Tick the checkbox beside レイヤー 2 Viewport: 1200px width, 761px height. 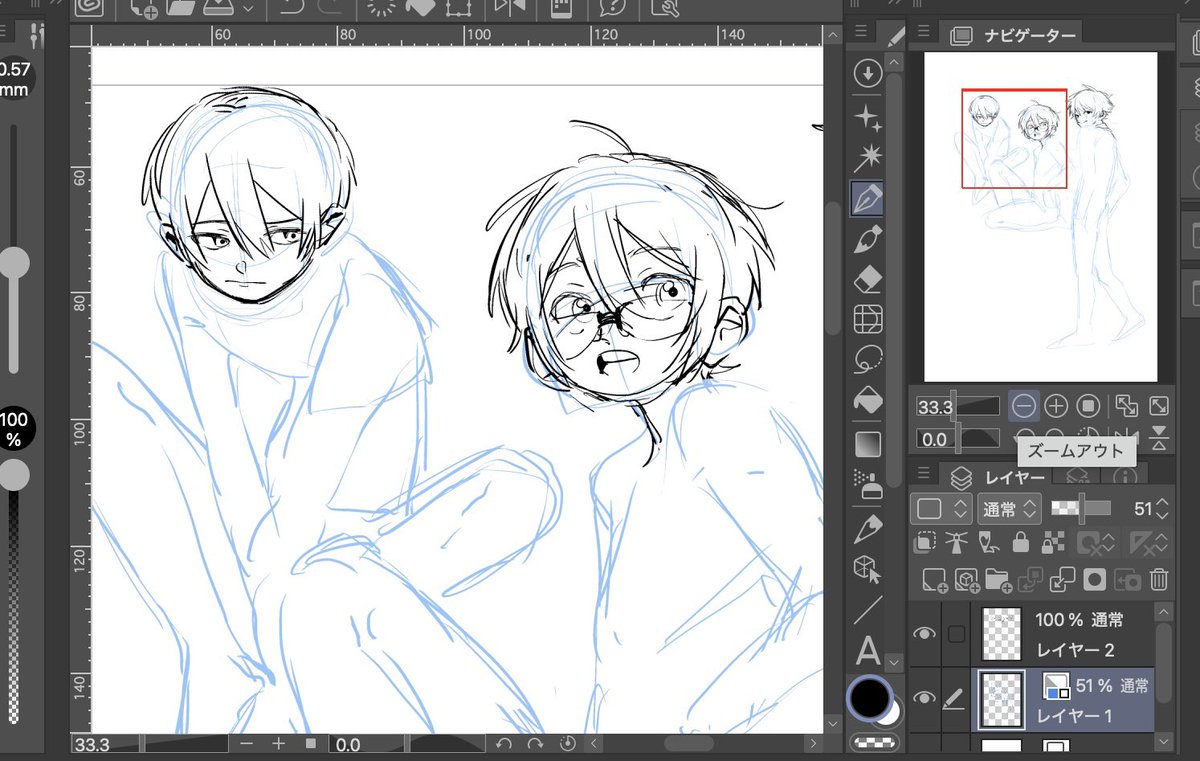pyautogui.click(x=956, y=633)
